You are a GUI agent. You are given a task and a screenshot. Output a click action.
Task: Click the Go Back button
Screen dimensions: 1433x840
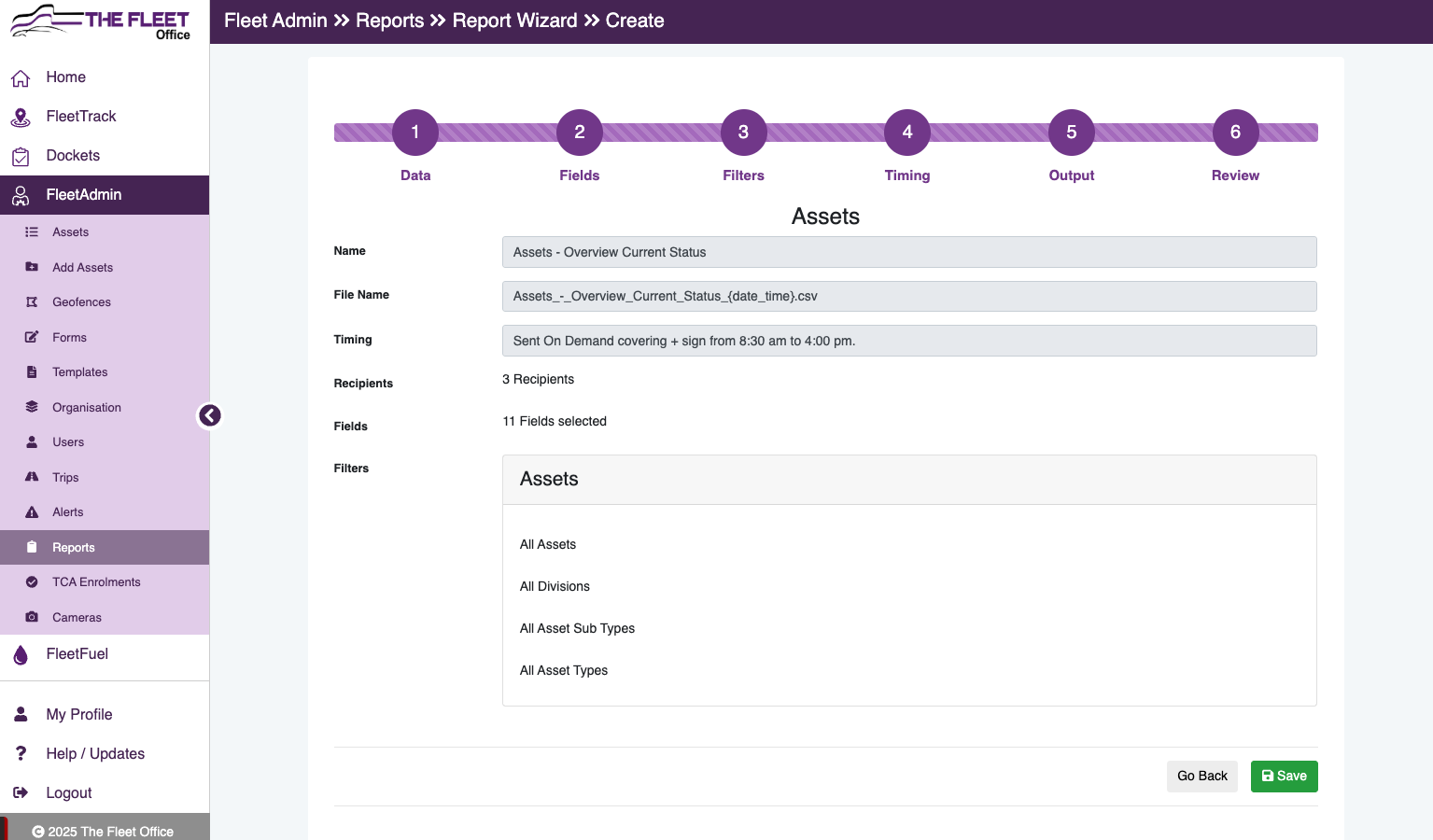click(x=1202, y=777)
